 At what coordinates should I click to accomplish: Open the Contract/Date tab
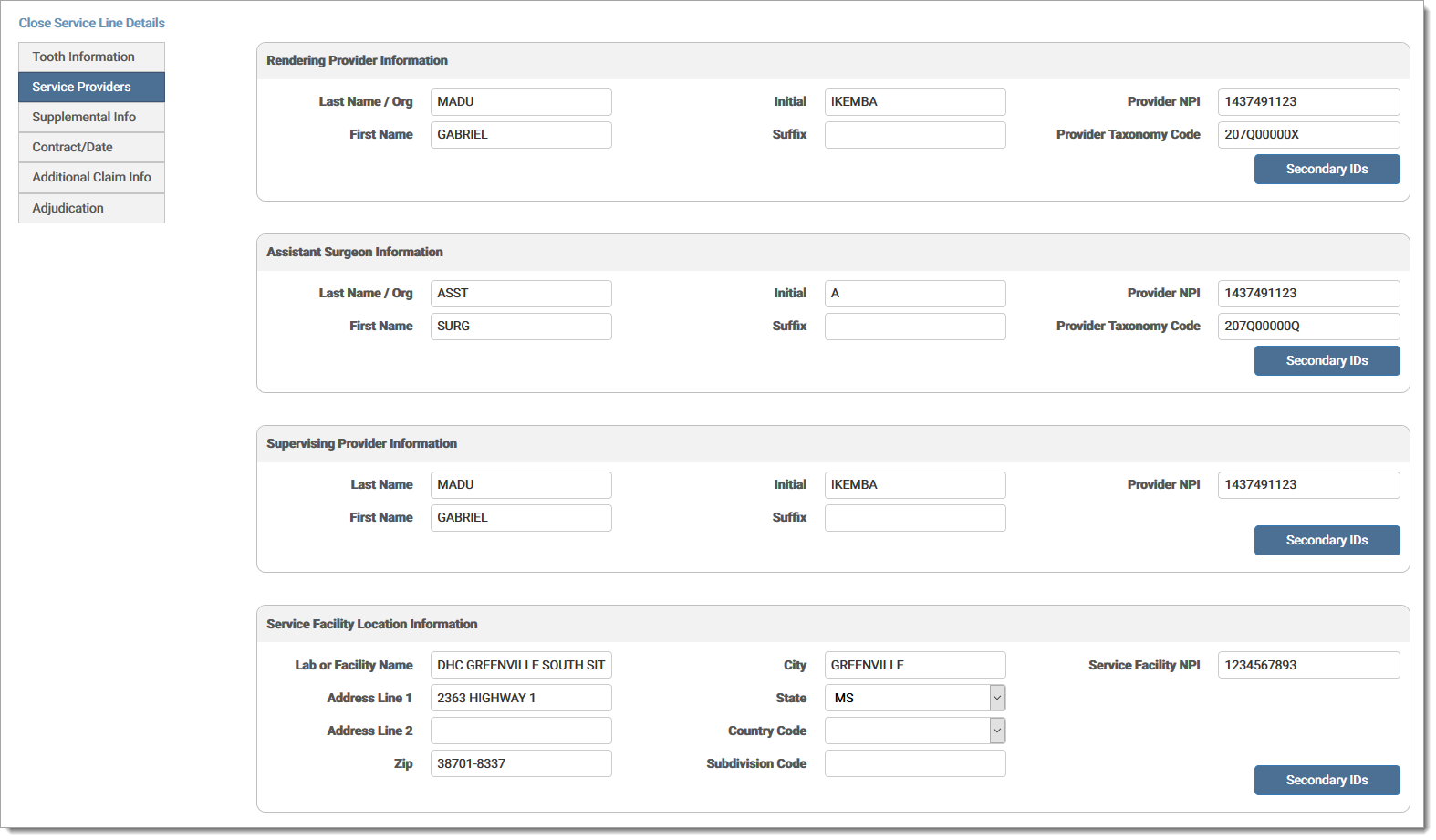(91, 147)
